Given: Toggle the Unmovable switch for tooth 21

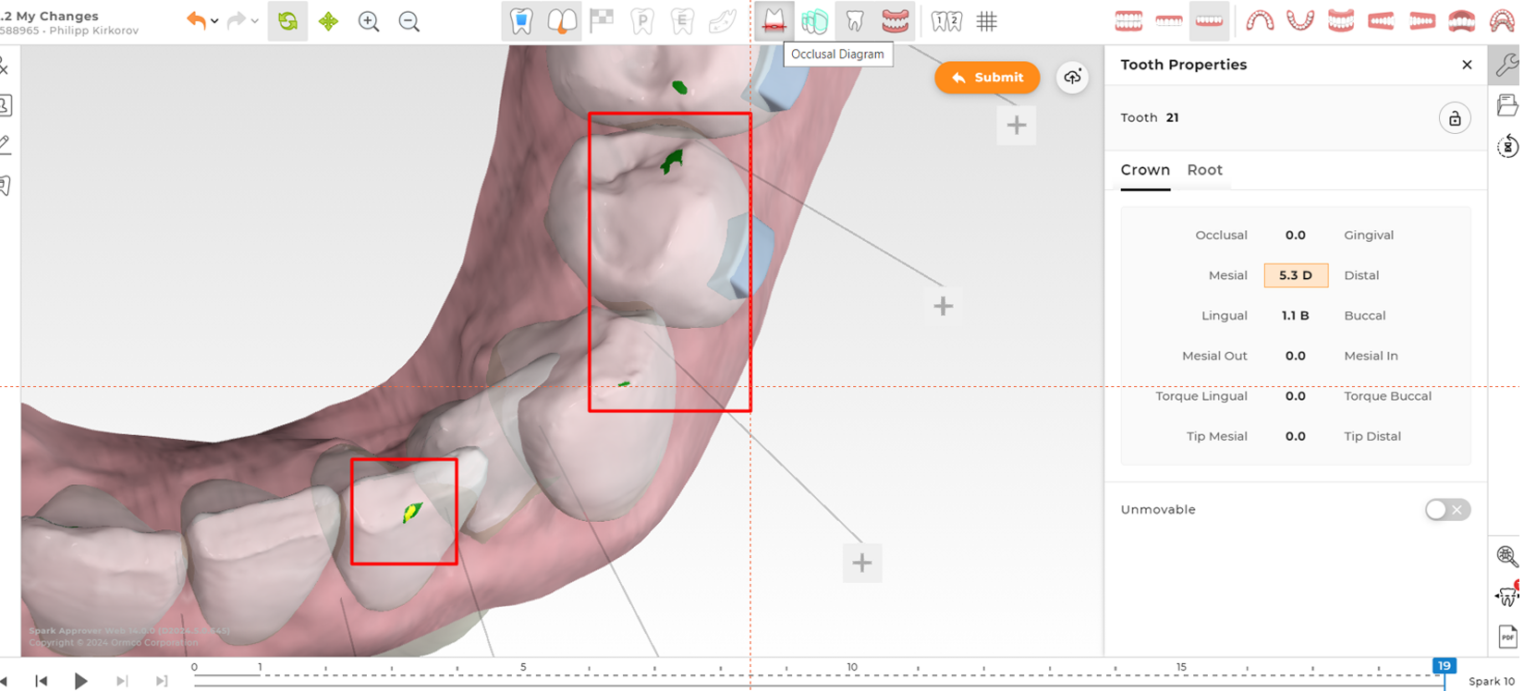Looking at the screenshot, I should [x=1447, y=509].
